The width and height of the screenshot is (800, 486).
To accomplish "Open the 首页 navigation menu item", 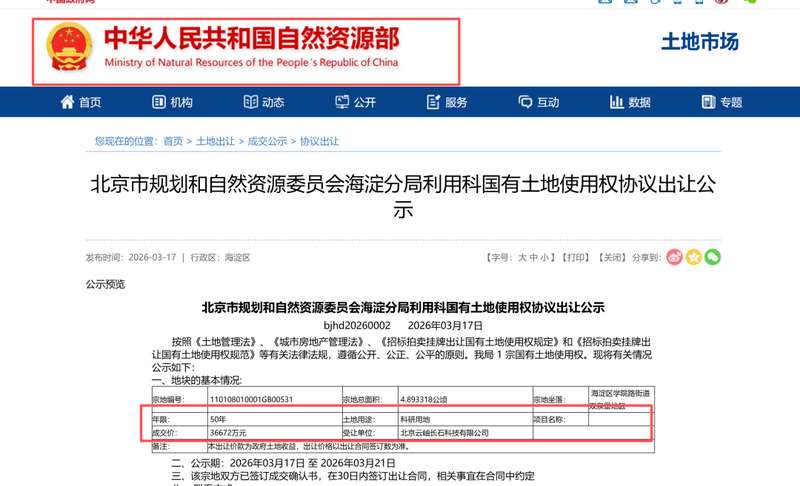I will pos(81,102).
